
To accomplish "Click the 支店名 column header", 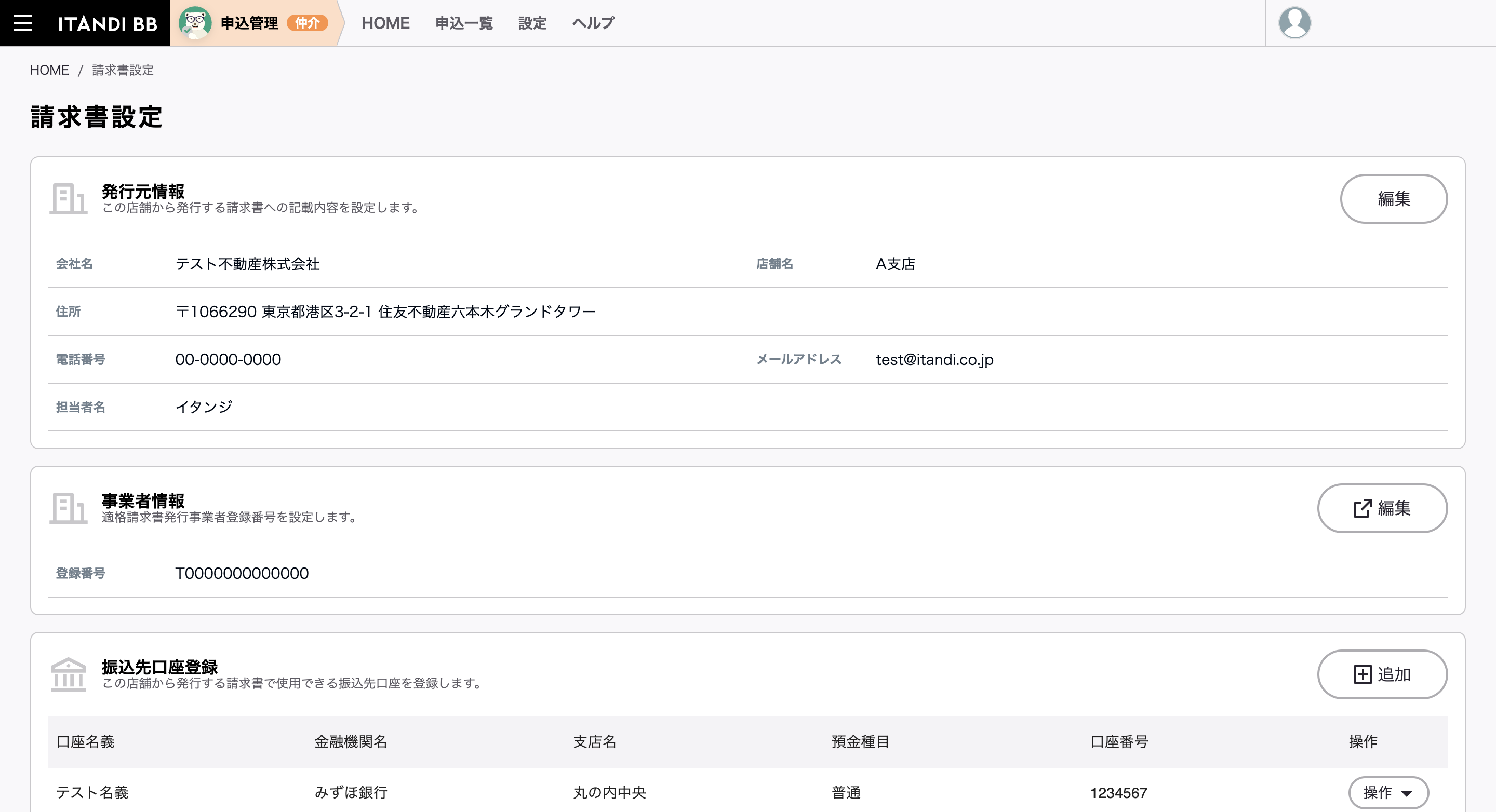I will tap(594, 741).
